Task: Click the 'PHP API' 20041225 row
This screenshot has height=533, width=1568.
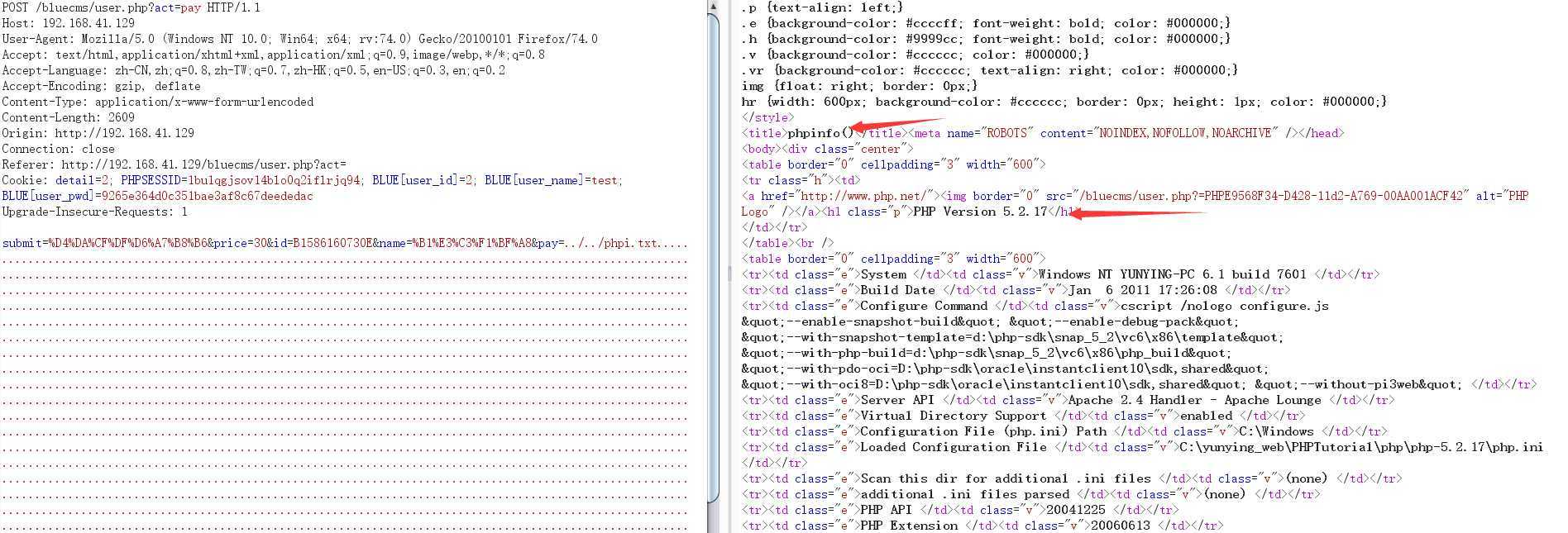Action: (959, 510)
